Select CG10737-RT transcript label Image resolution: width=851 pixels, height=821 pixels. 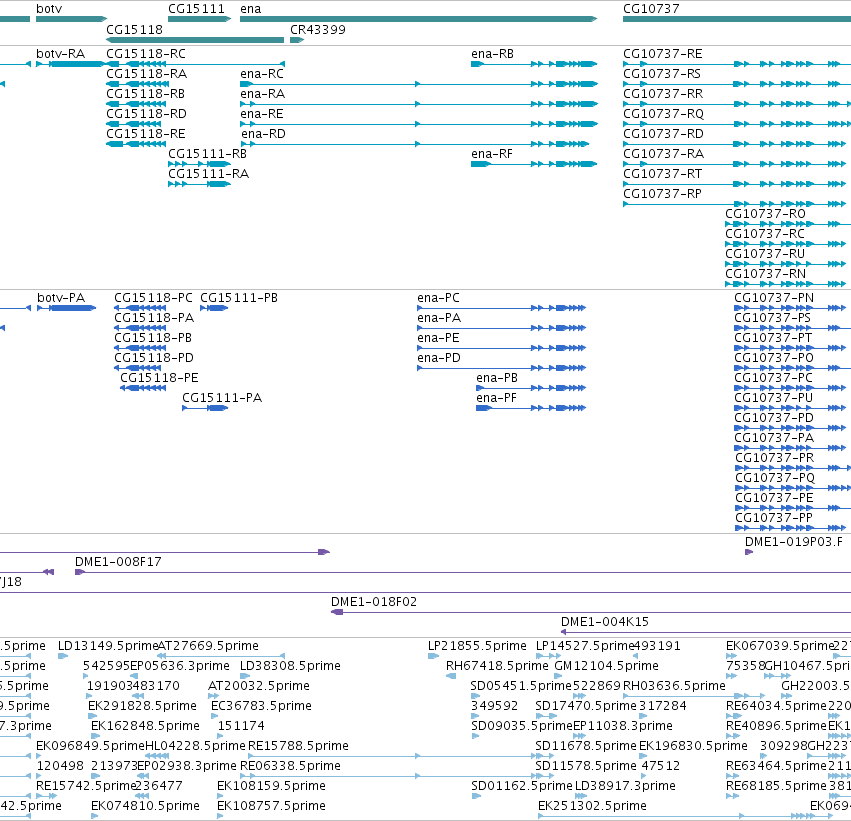(662, 174)
